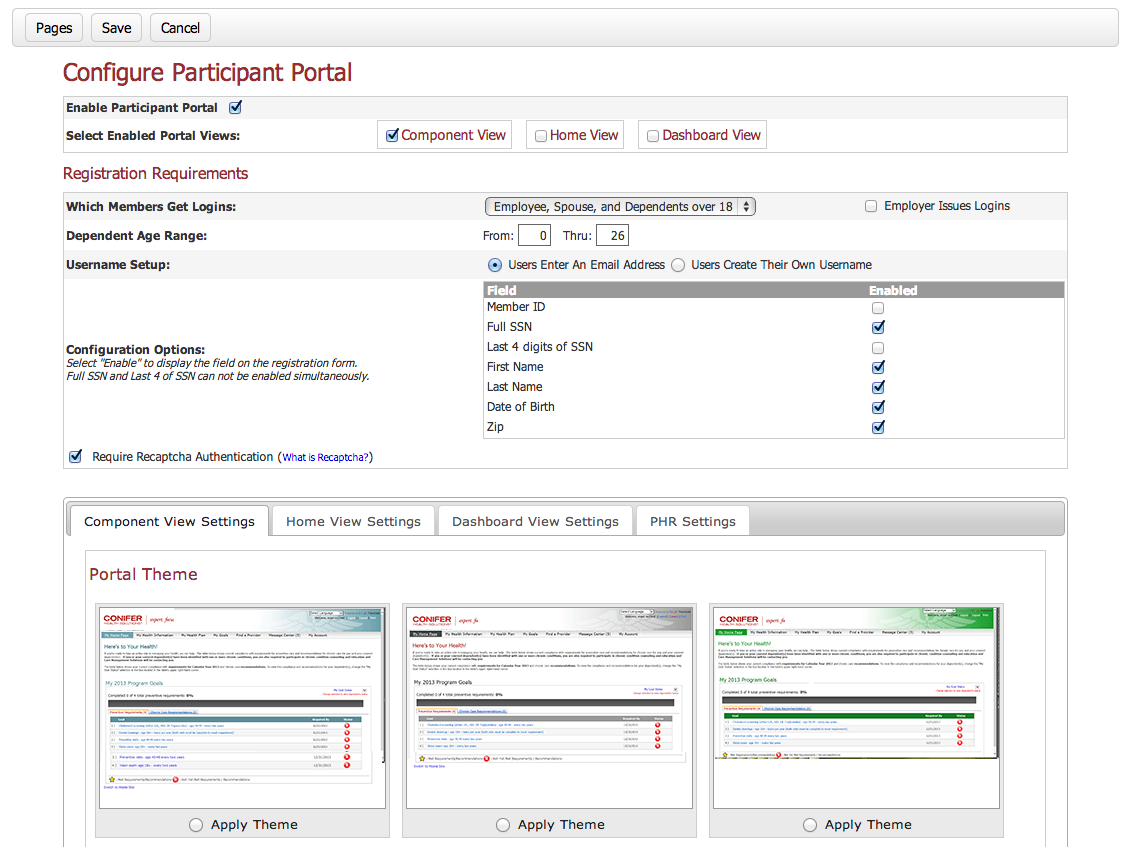This screenshot has width=1130, height=847.
Task: Select Users Create Their Own Username
Action: coord(678,265)
